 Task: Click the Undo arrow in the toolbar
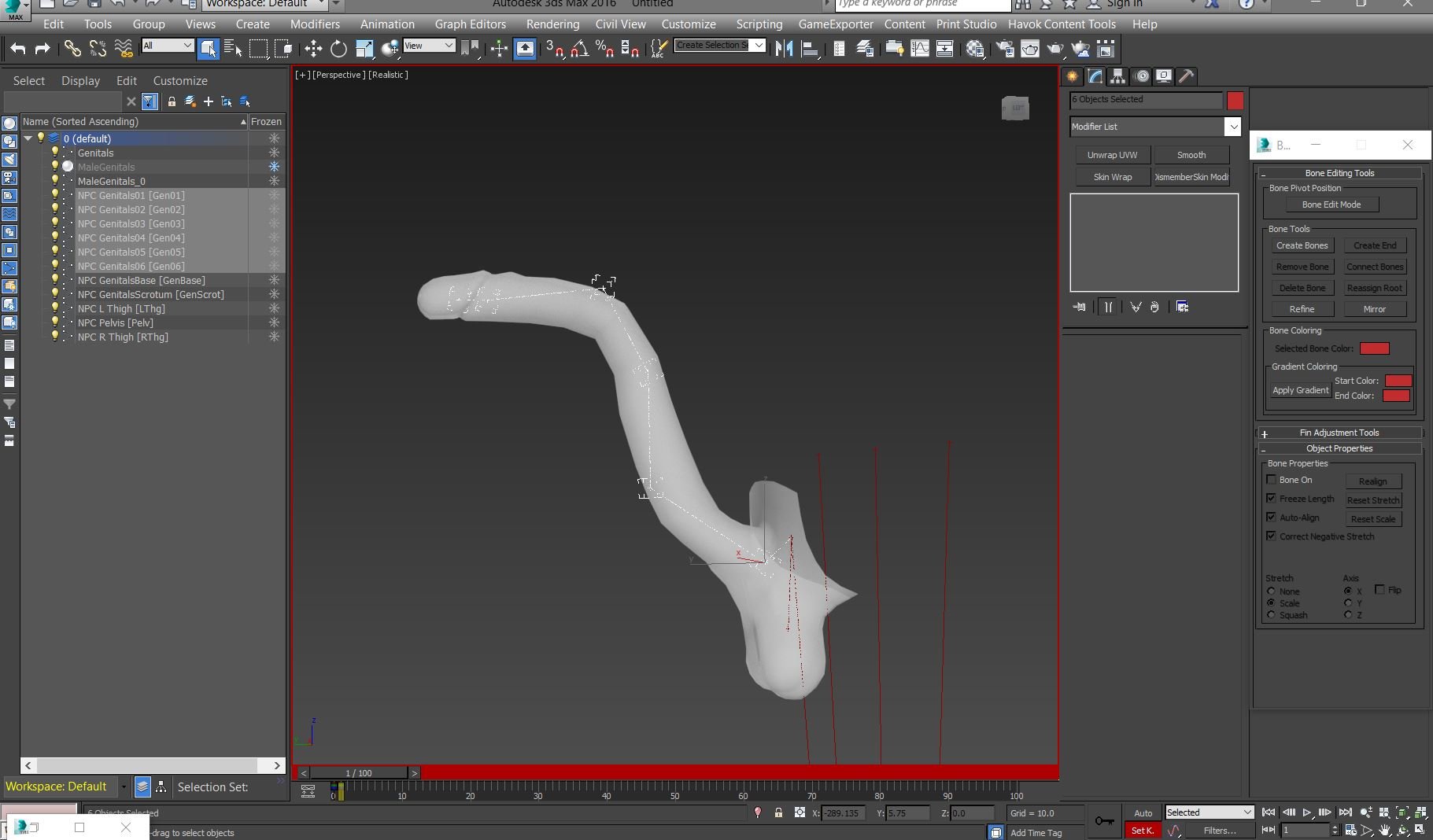click(17, 49)
